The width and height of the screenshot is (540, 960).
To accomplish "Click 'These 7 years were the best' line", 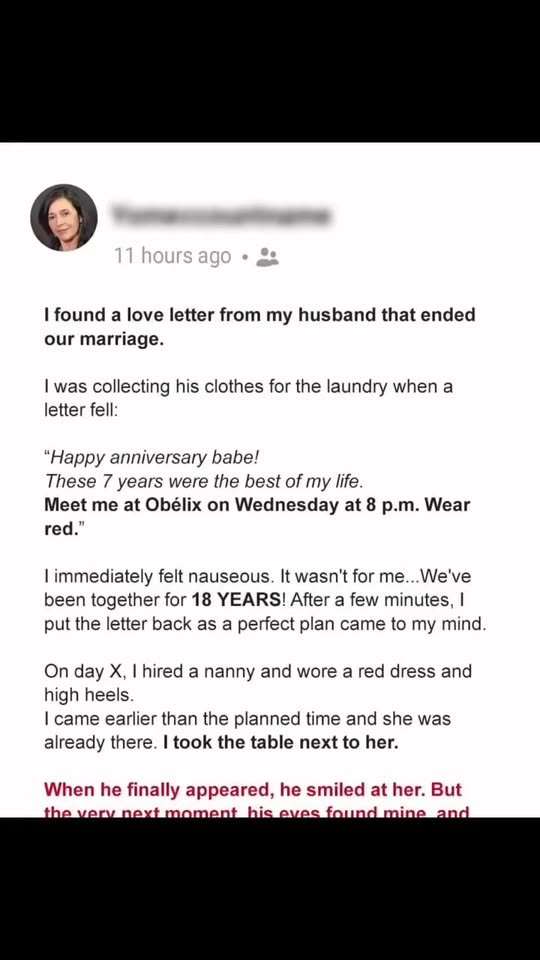I will [x=204, y=481].
